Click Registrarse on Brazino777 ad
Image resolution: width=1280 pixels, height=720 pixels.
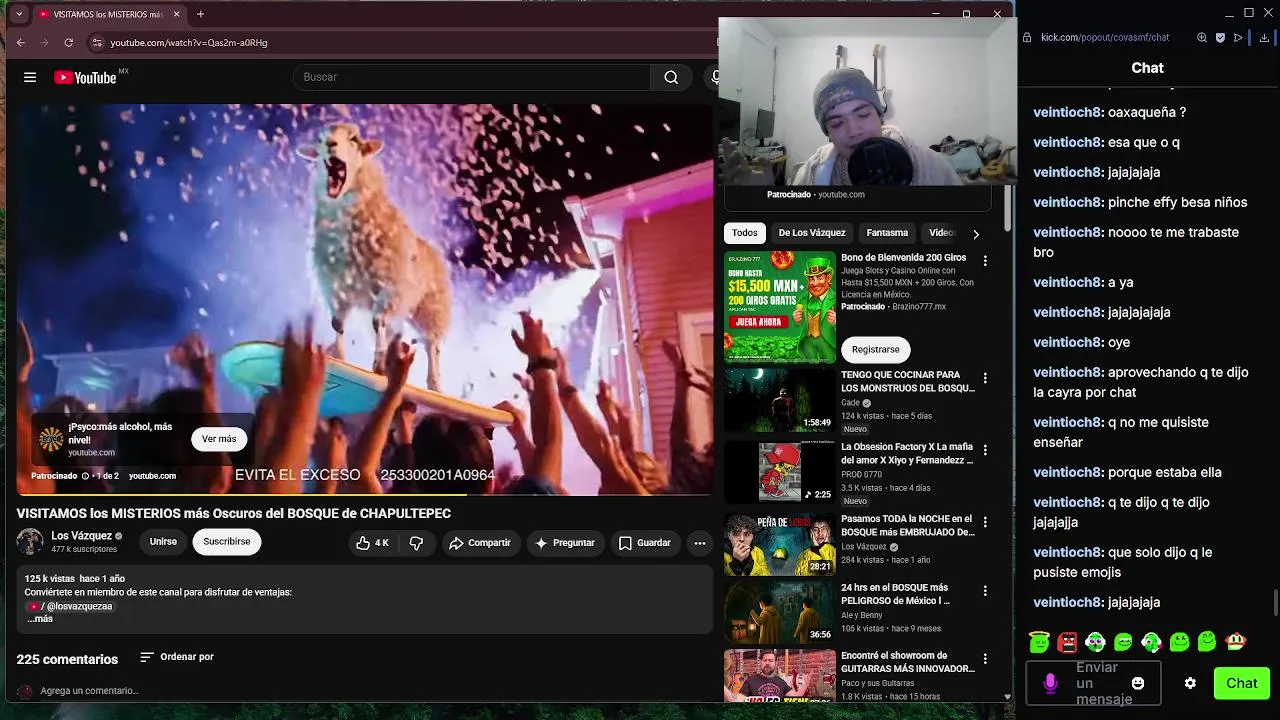[x=876, y=349]
